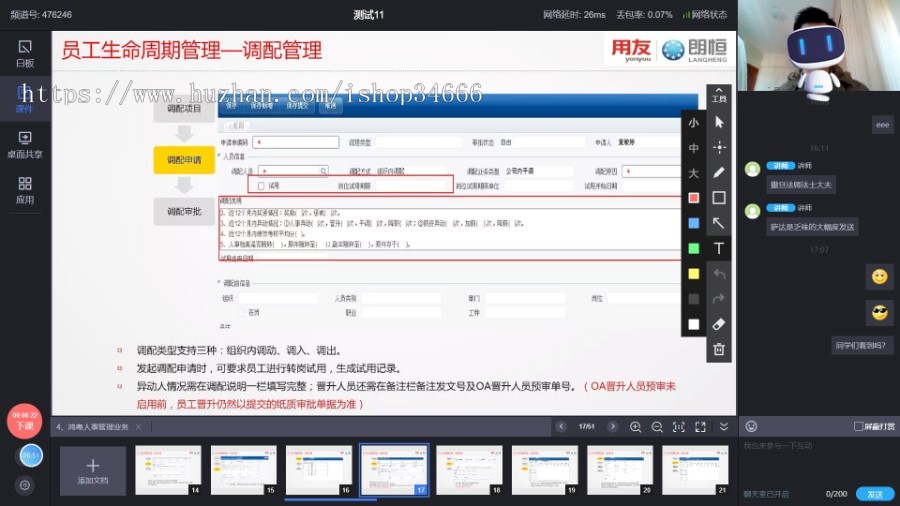This screenshot has height=506, width=900.
Task: Open slide thumbnail 16
Action: [319, 470]
